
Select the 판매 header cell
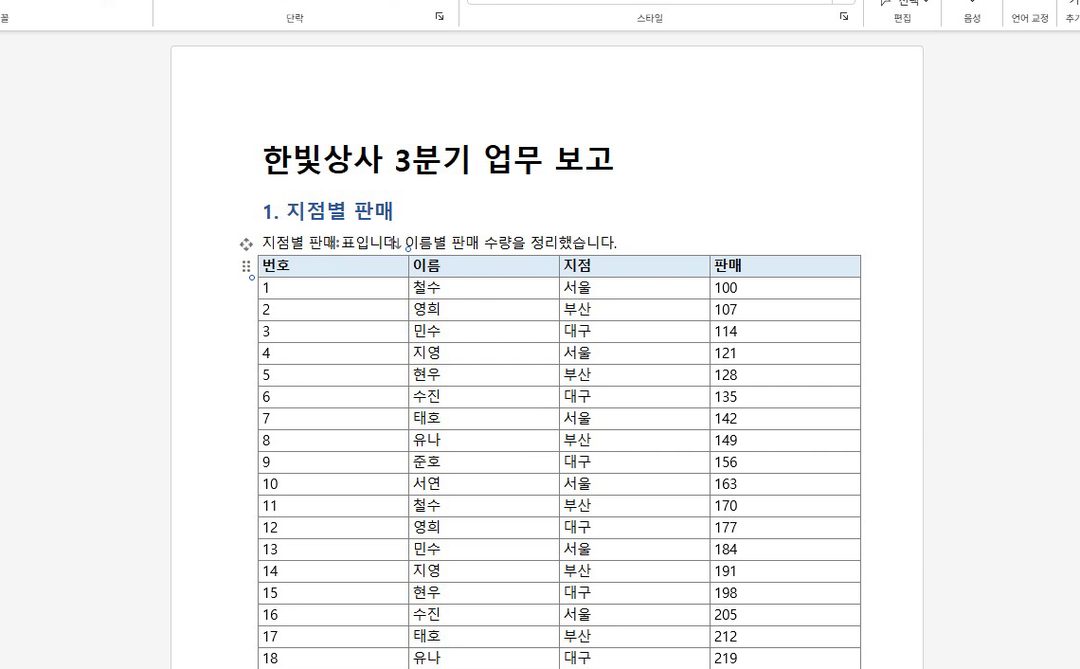[785, 266]
